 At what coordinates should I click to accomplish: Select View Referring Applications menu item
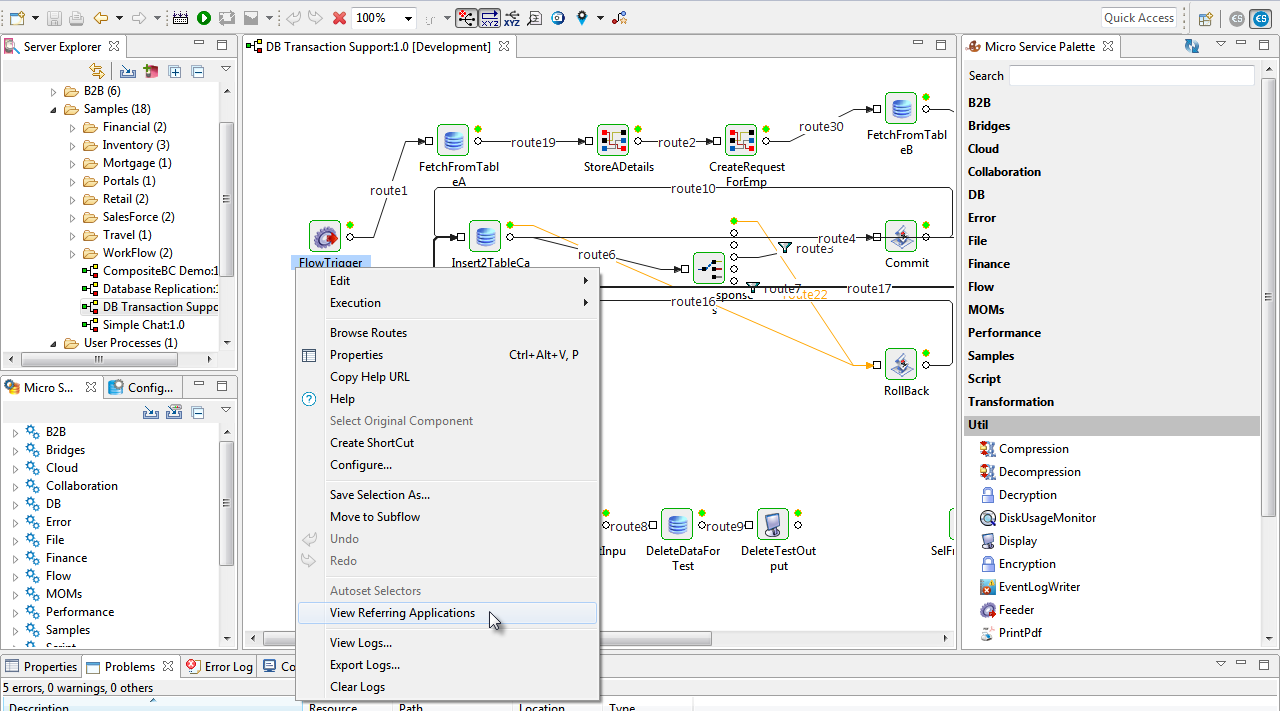(x=402, y=613)
